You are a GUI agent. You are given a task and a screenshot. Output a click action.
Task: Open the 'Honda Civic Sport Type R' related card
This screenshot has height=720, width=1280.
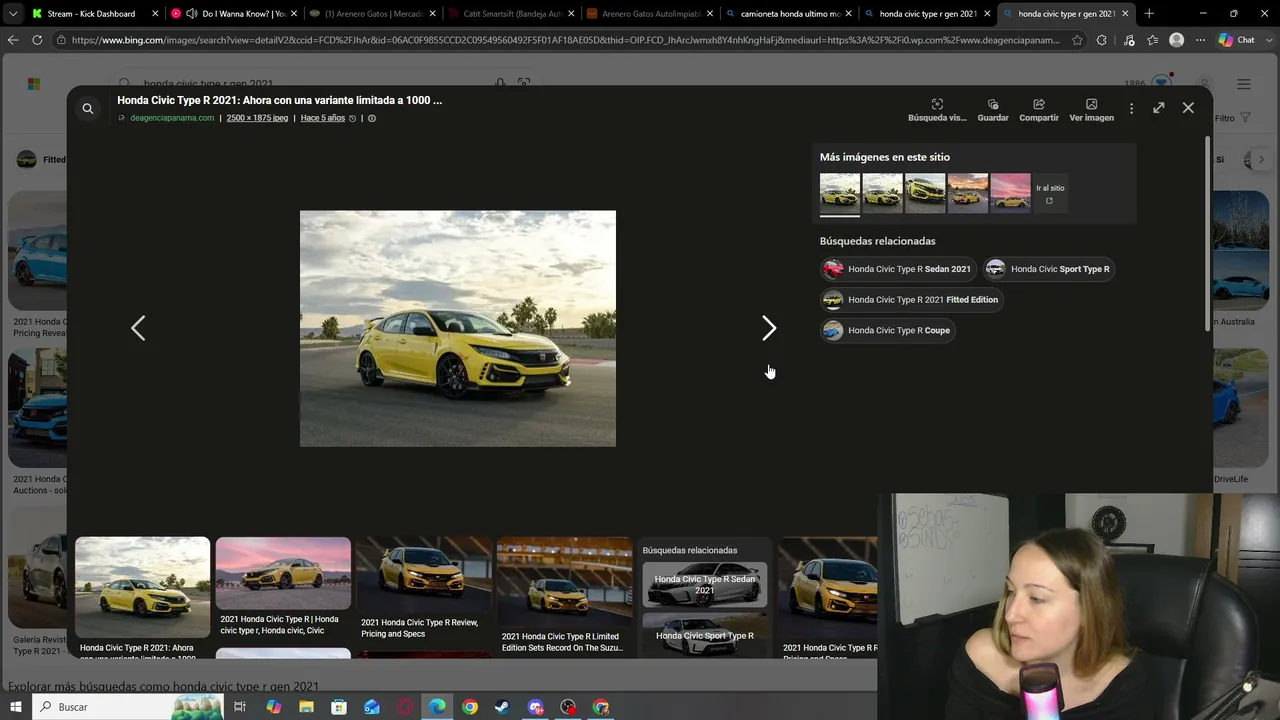[x=705, y=635]
